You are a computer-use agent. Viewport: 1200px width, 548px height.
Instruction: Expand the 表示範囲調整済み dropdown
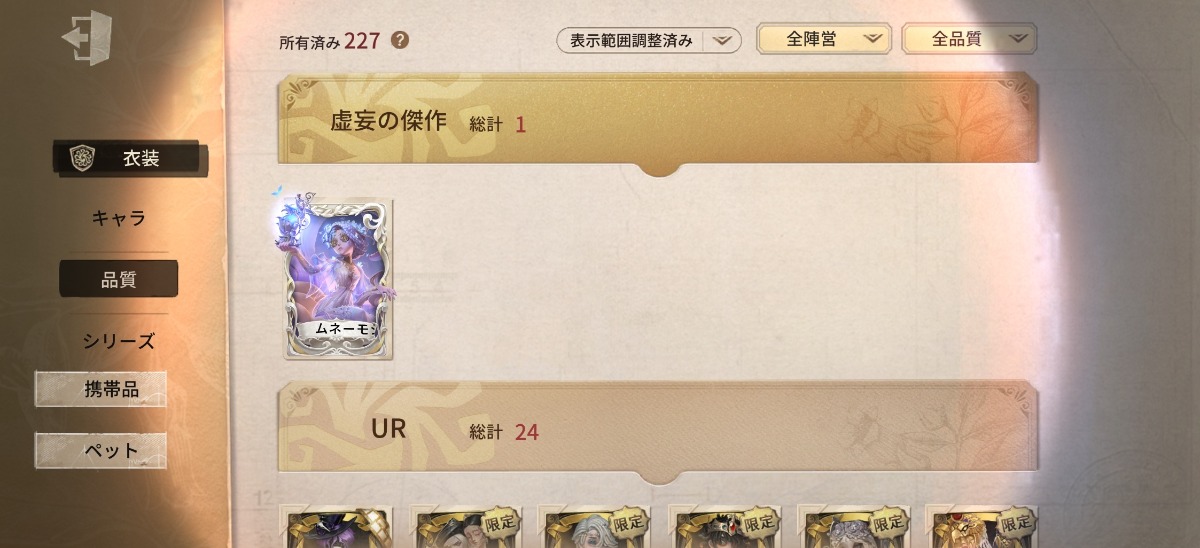[649, 40]
